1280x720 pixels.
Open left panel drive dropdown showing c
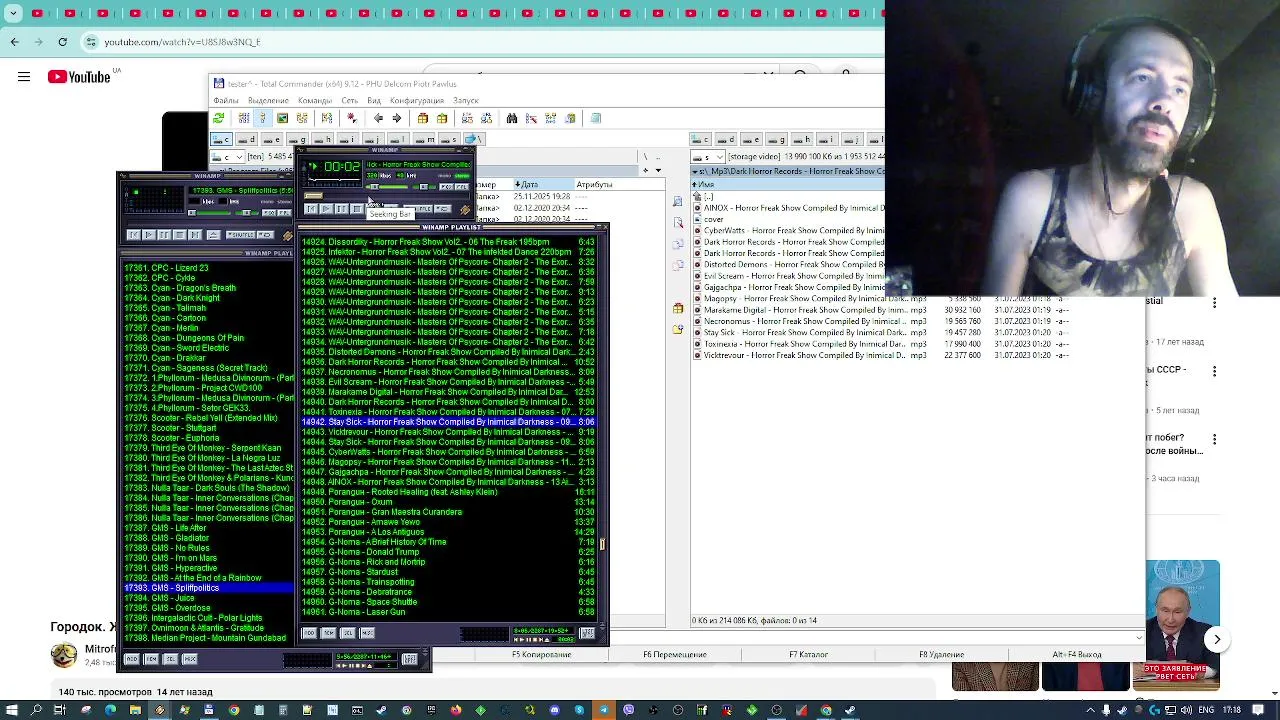pos(227,157)
